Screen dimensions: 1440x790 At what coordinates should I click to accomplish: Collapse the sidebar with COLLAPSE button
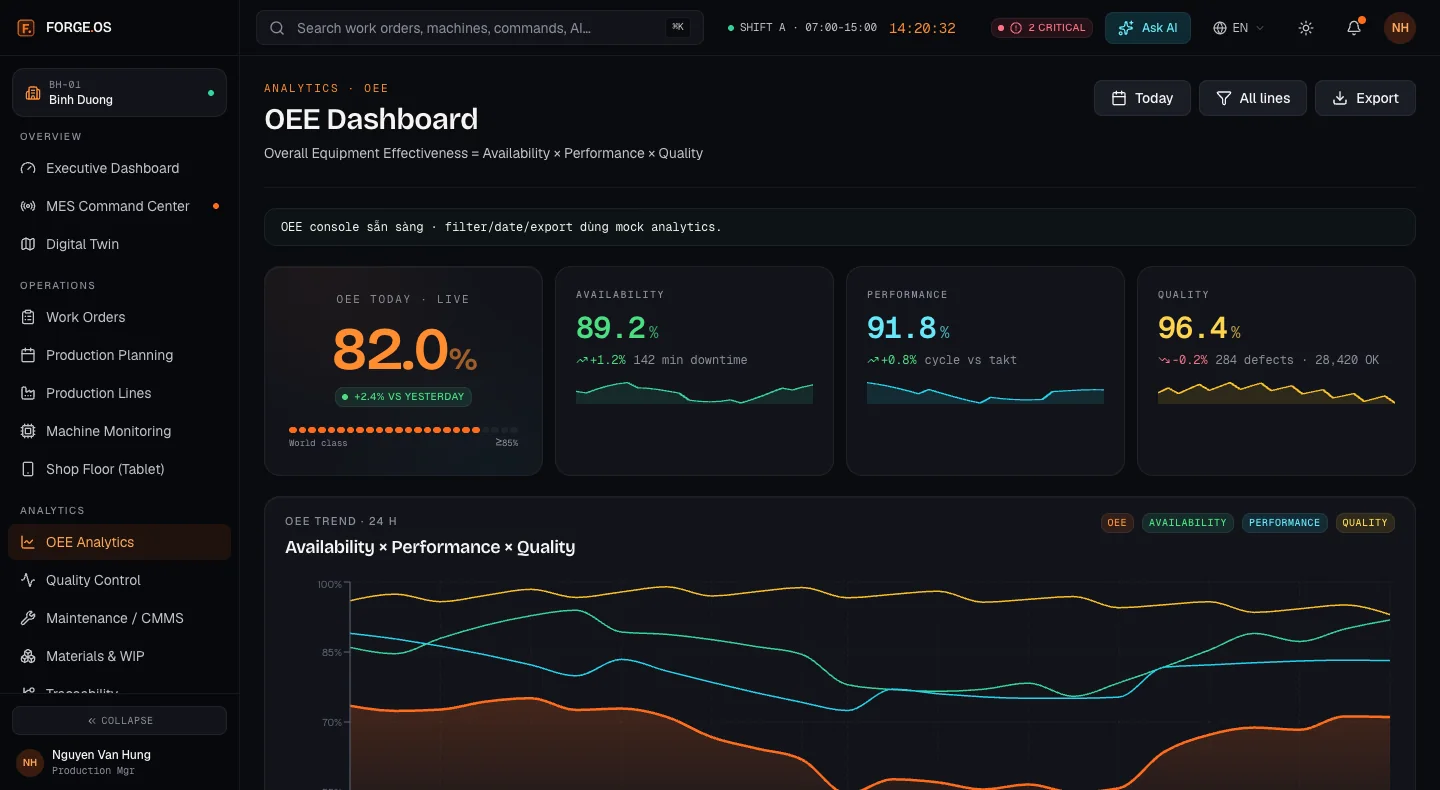[119, 720]
